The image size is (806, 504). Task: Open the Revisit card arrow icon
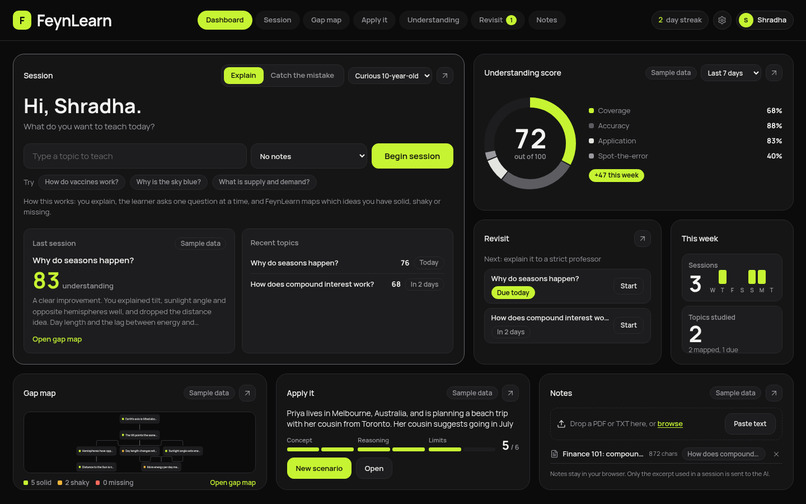click(x=642, y=239)
